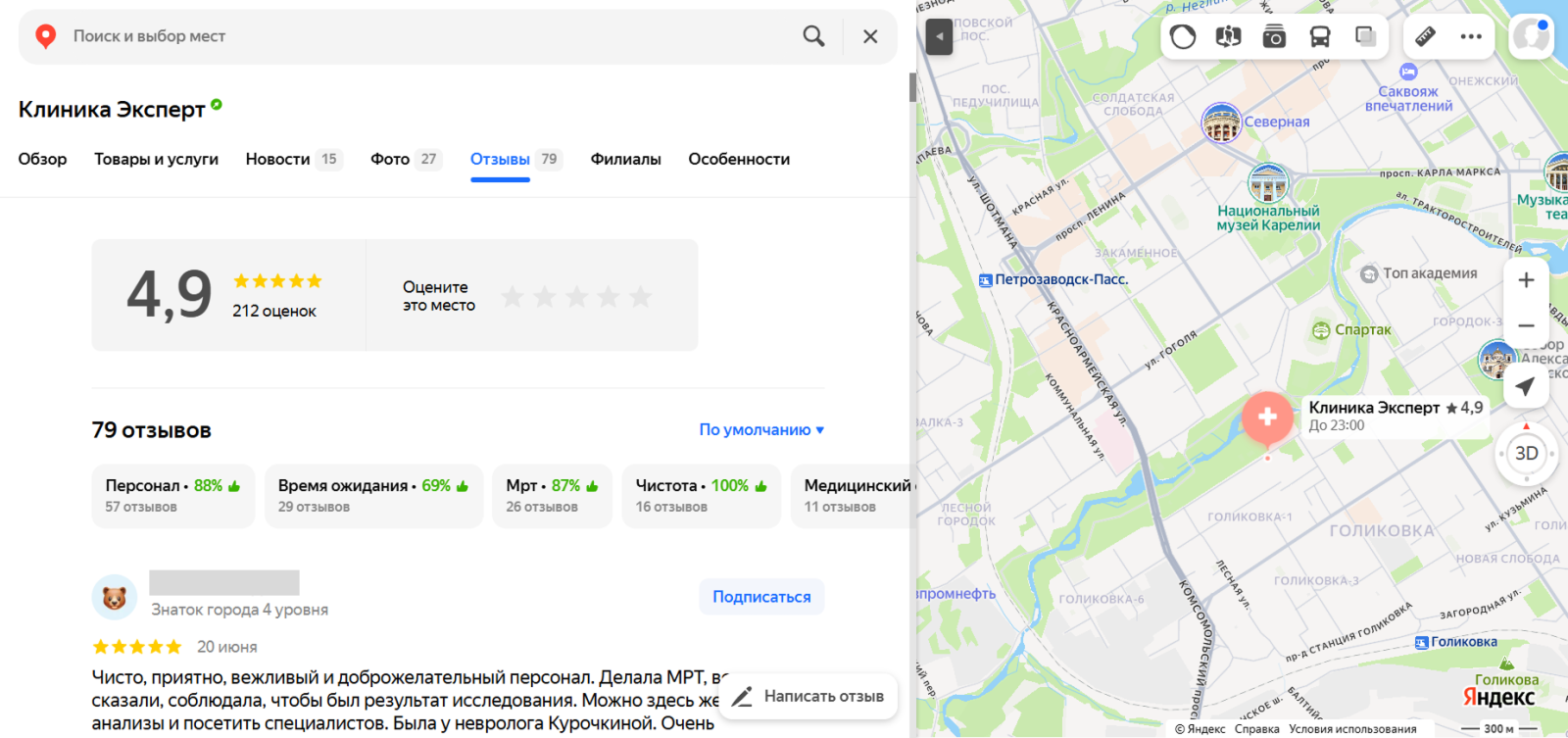
Task: Show public transport with the bus icon
Action: [1320, 37]
